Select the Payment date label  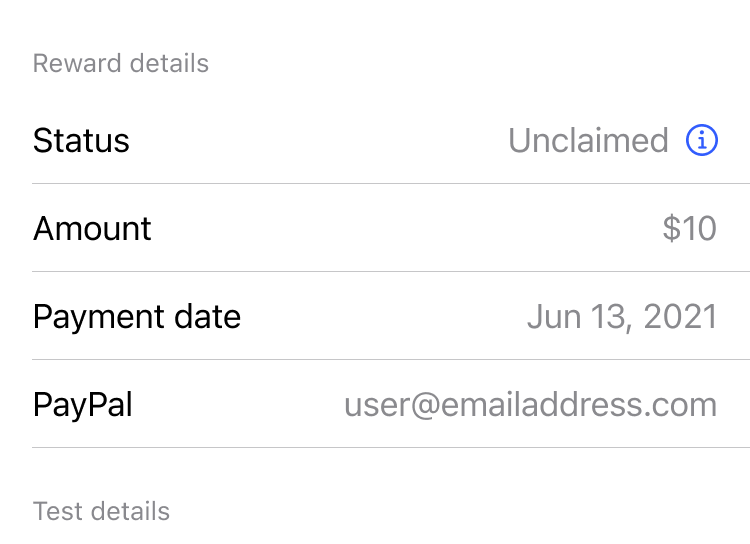(x=137, y=317)
